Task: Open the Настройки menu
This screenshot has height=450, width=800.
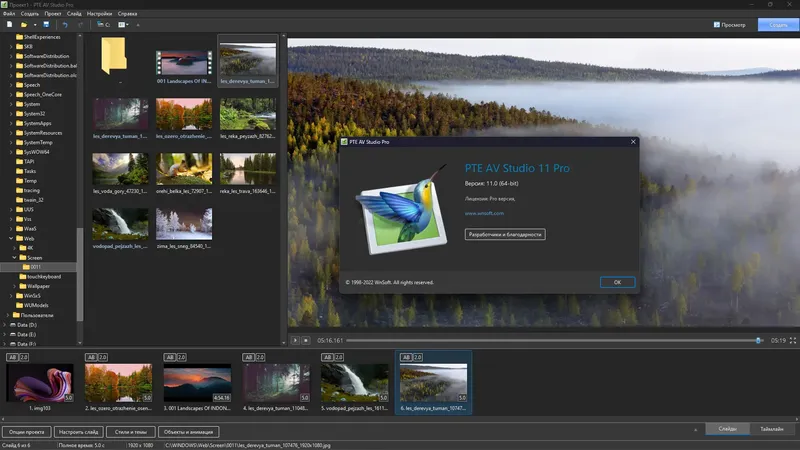Action: (x=99, y=14)
